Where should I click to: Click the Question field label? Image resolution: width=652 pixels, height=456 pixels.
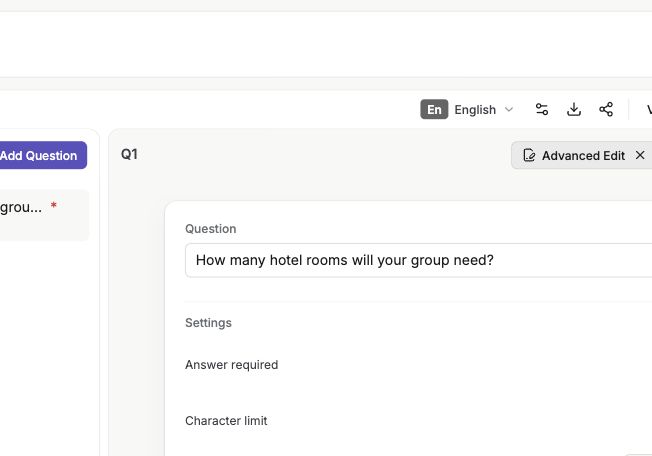coord(210,229)
